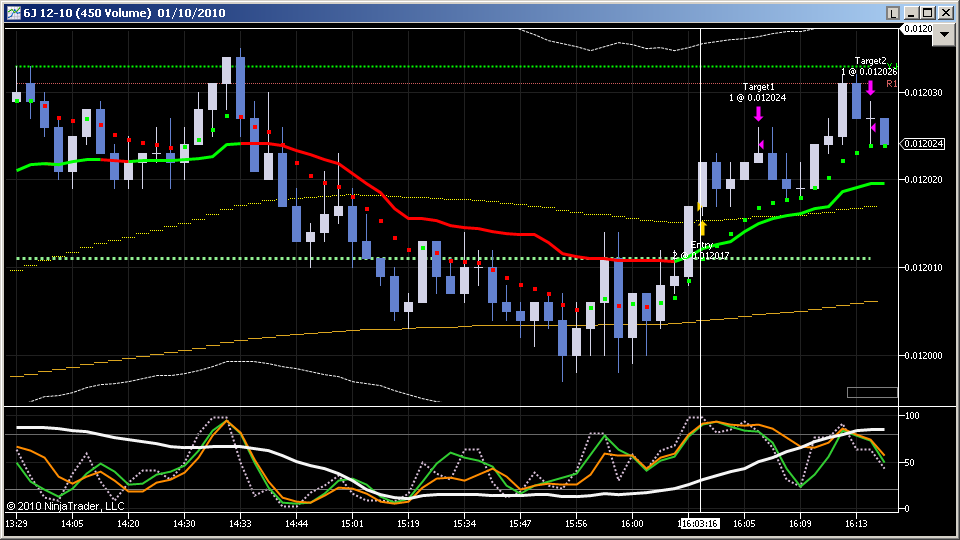Click the '1 @ 0.012024' execution text

(x=757, y=97)
